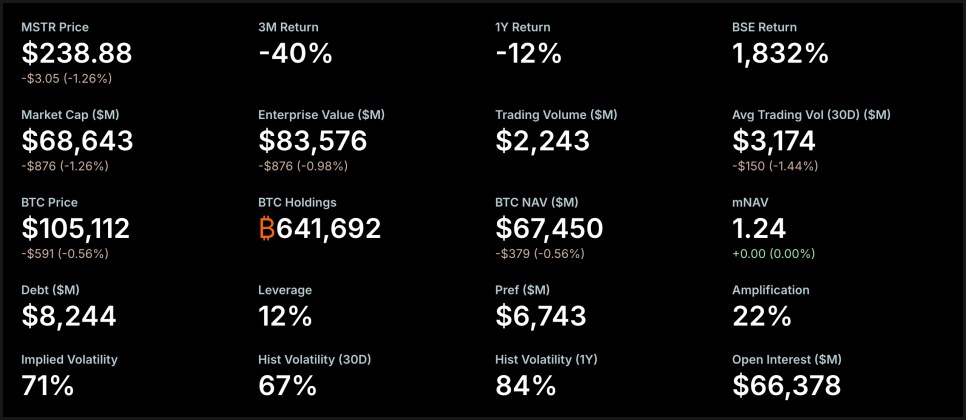The image size is (966, 420).
Task: Click the BTC Price $105,112 value
Action: (x=76, y=229)
